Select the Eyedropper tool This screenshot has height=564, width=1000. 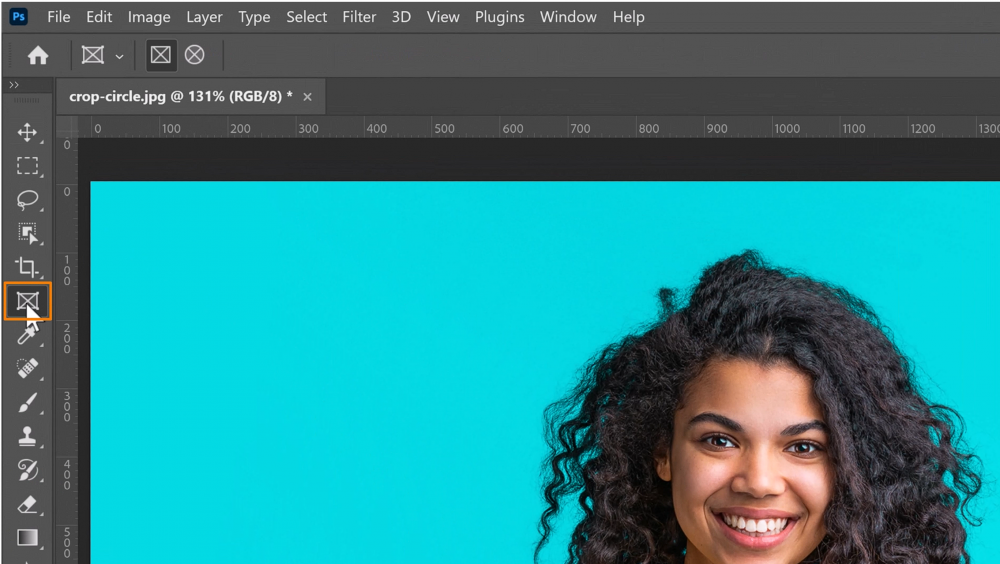[27, 335]
